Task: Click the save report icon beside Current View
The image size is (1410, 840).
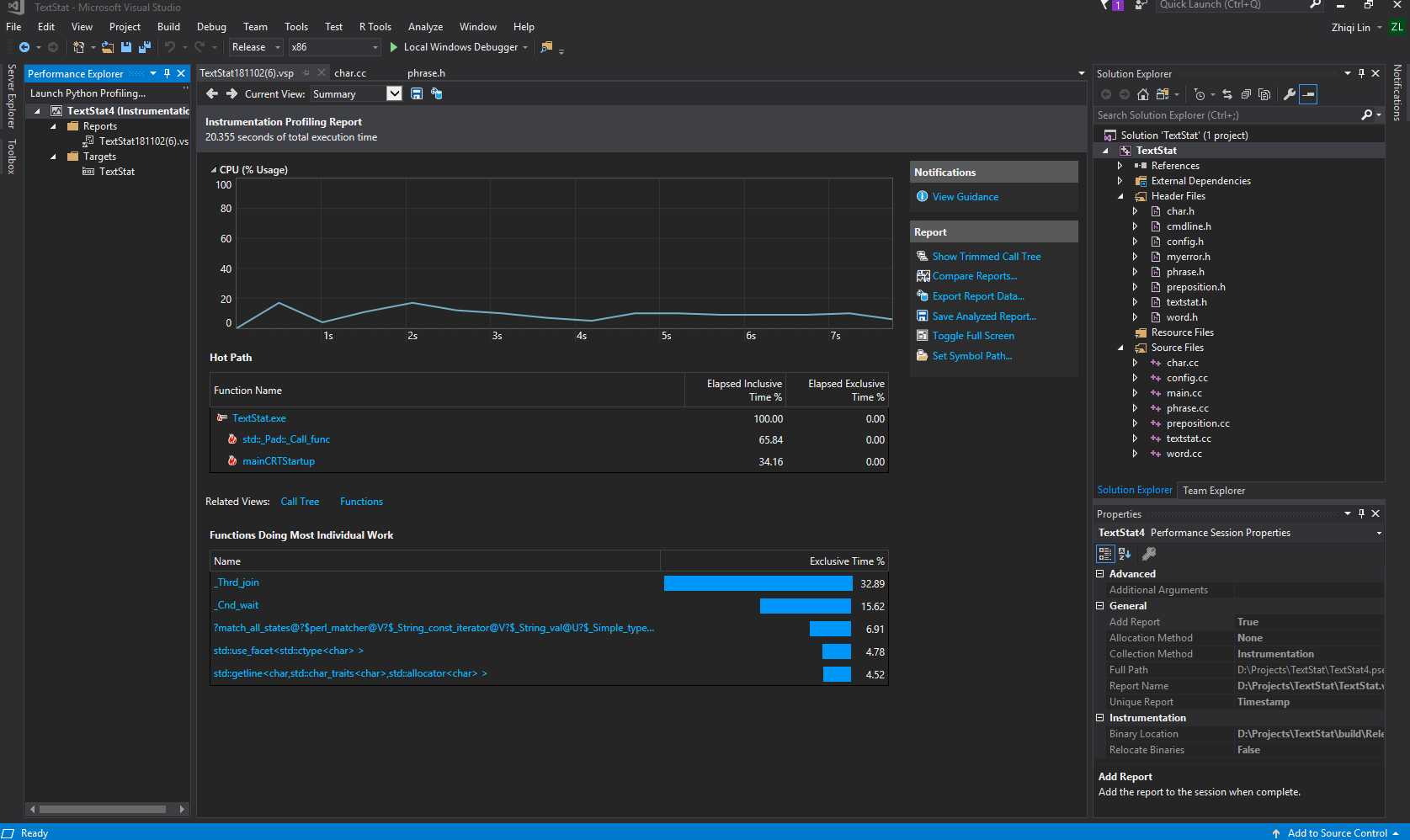Action: coord(417,93)
